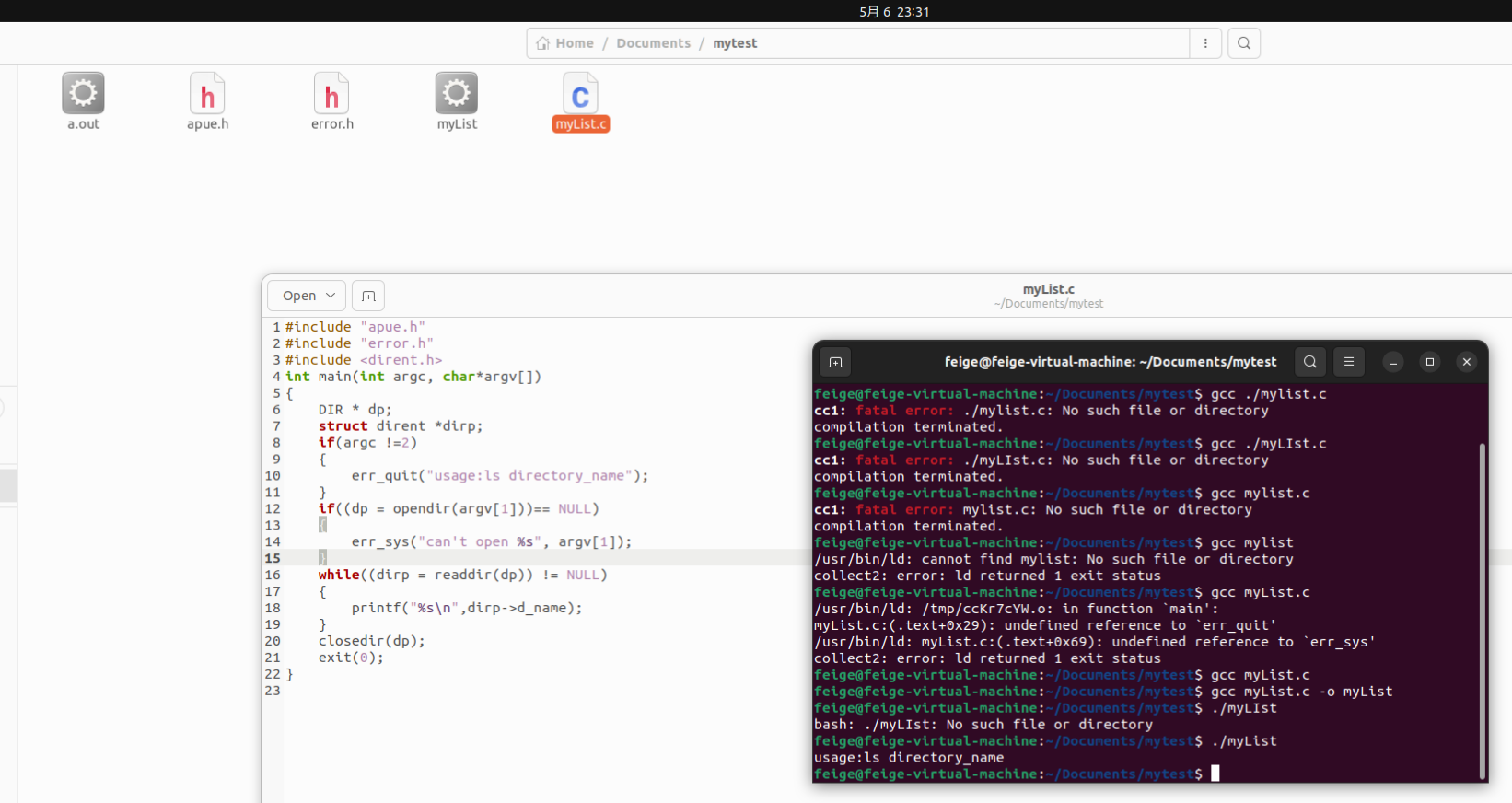The height and width of the screenshot is (803, 1512).
Task: Create new document tab in text editor
Action: (368, 296)
